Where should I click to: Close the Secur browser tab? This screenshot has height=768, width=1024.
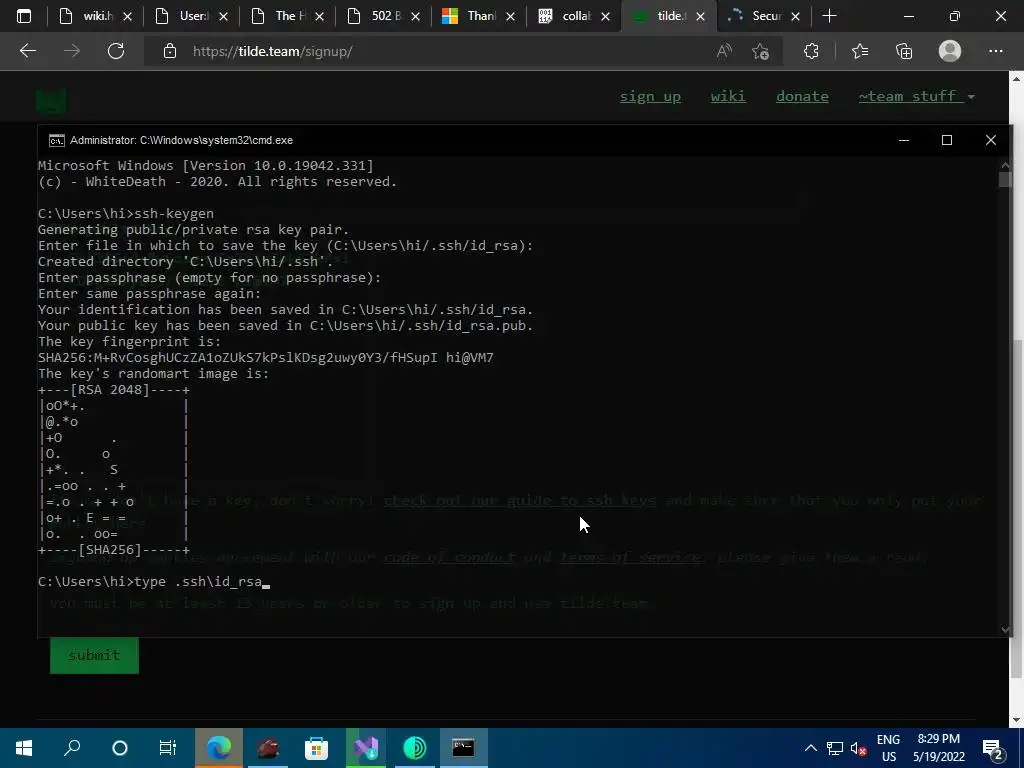click(x=795, y=16)
